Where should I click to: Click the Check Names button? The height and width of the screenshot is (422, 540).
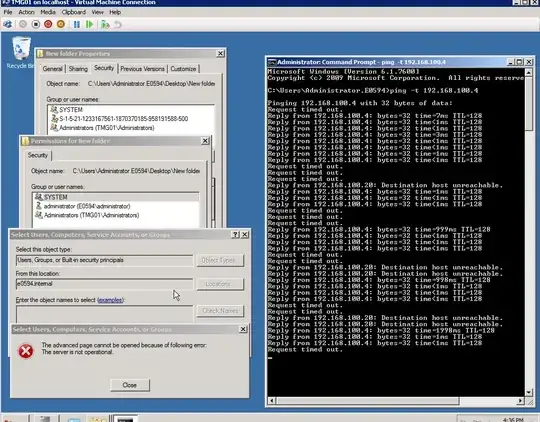220,311
